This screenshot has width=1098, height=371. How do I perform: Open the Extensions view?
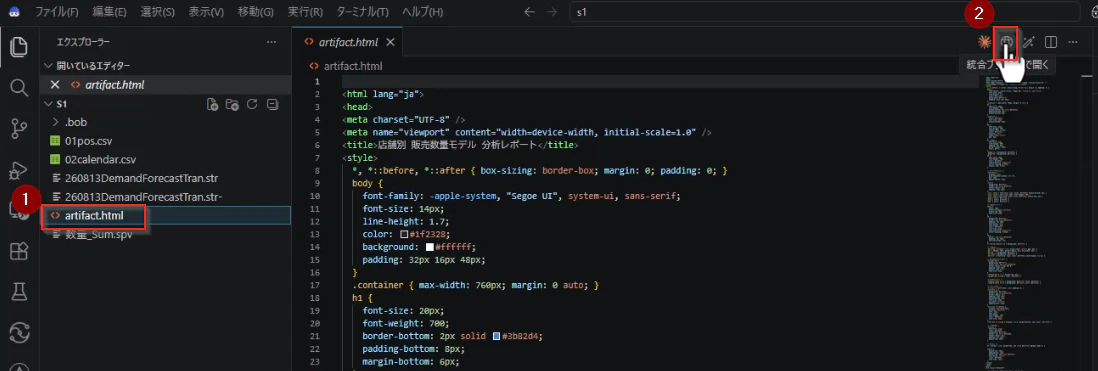pos(19,251)
